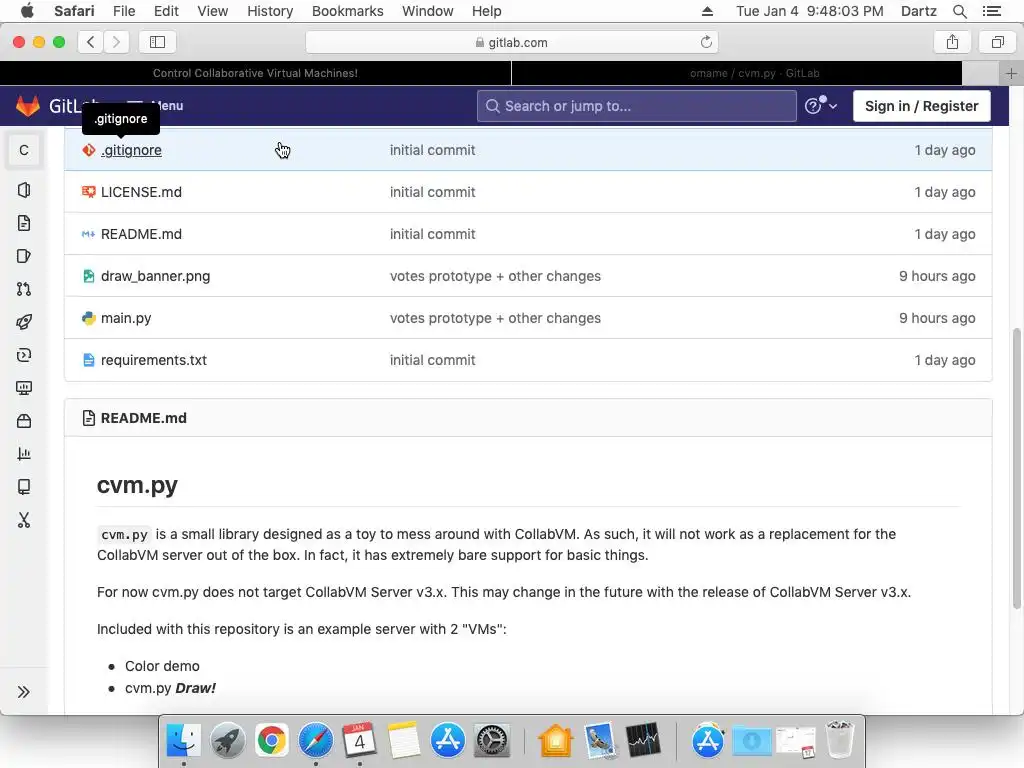Open 'votes prototype + other changes' on main.py row
1024x768 pixels.
pyautogui.click(x=495, y=318)
